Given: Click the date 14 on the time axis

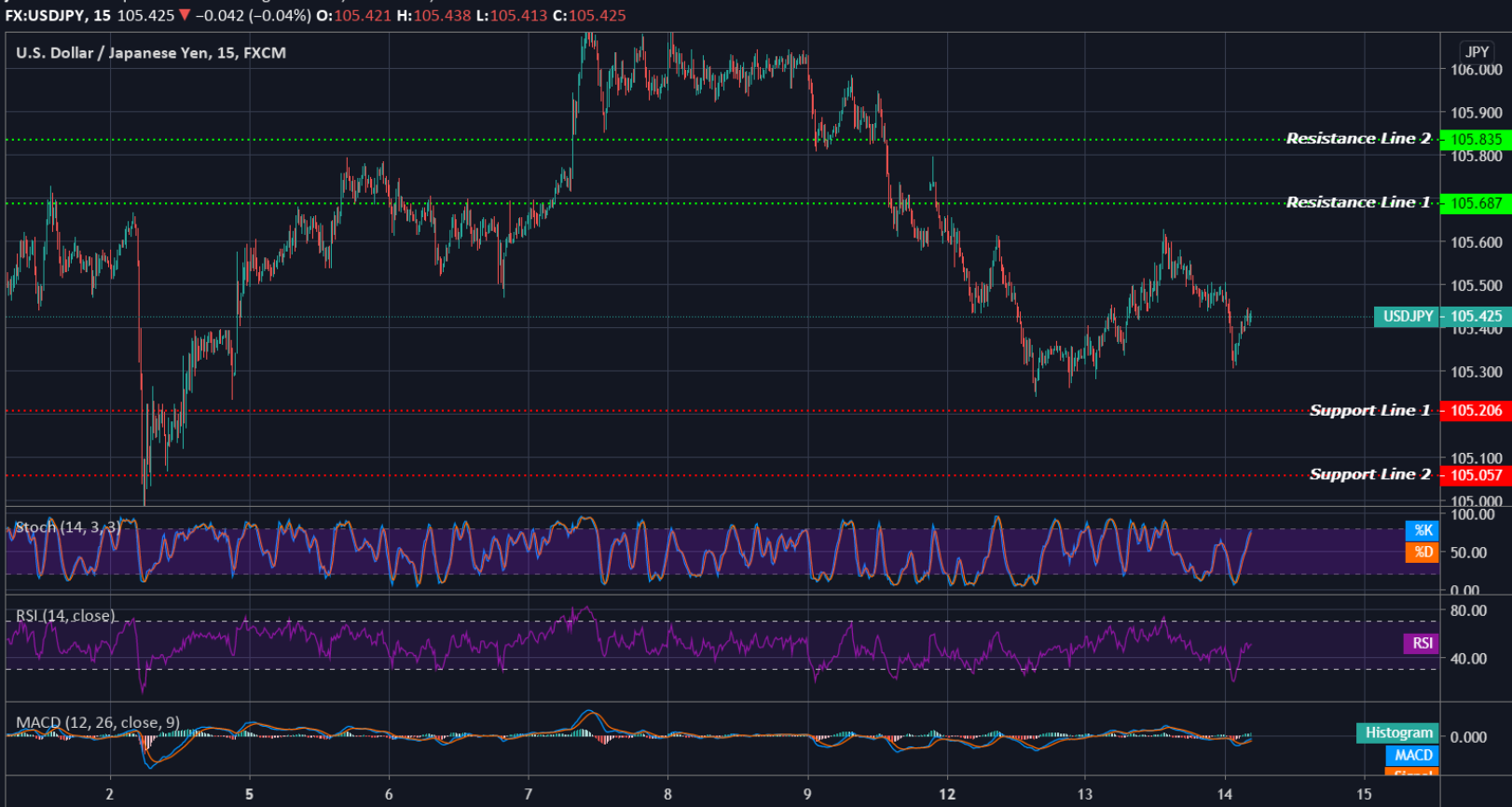Looking at the screenshot, I should tap(1225, 795).
